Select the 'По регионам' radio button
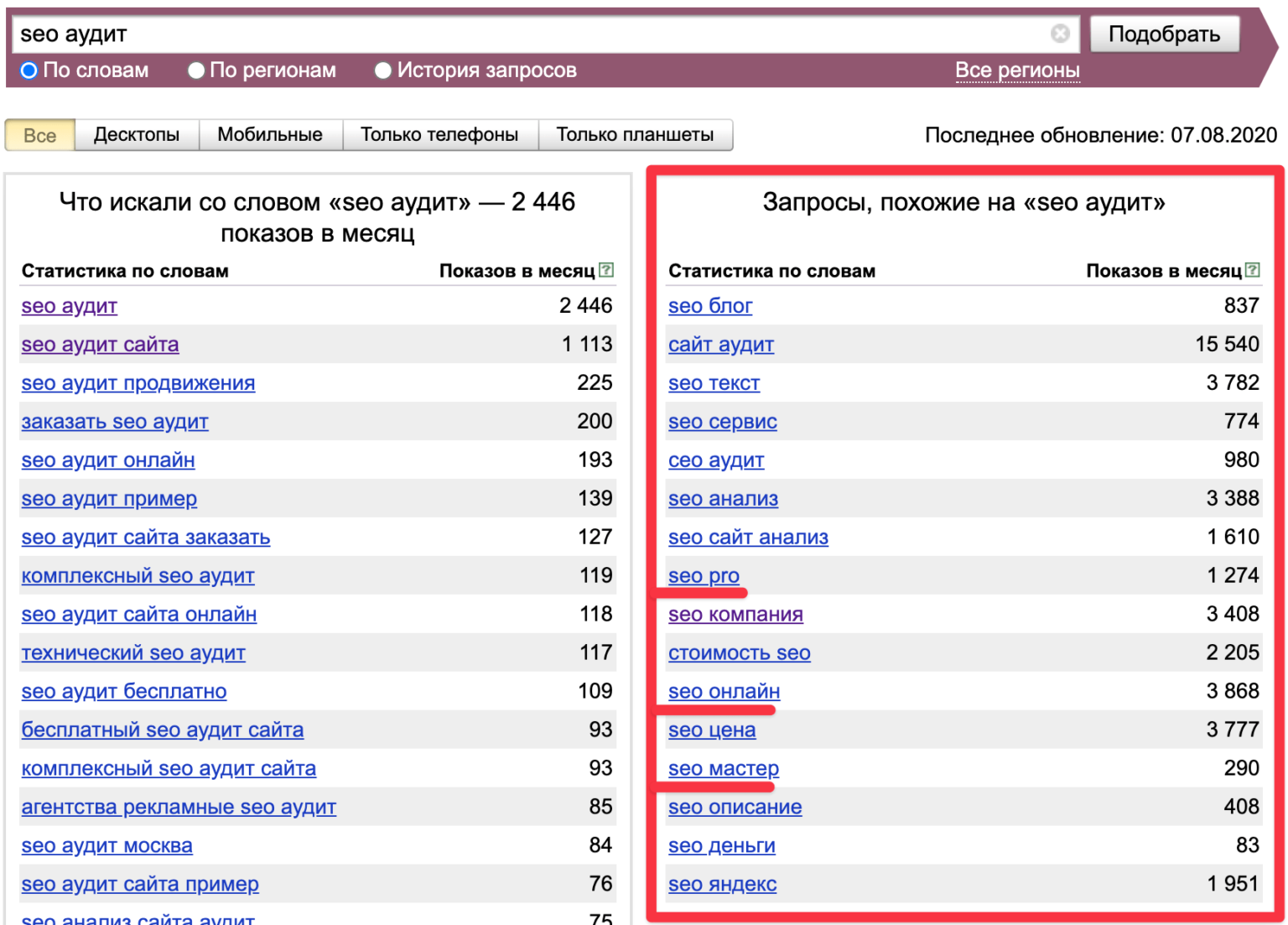The height and width of the screenshot is (925, 1288). (x=196, y=70)
